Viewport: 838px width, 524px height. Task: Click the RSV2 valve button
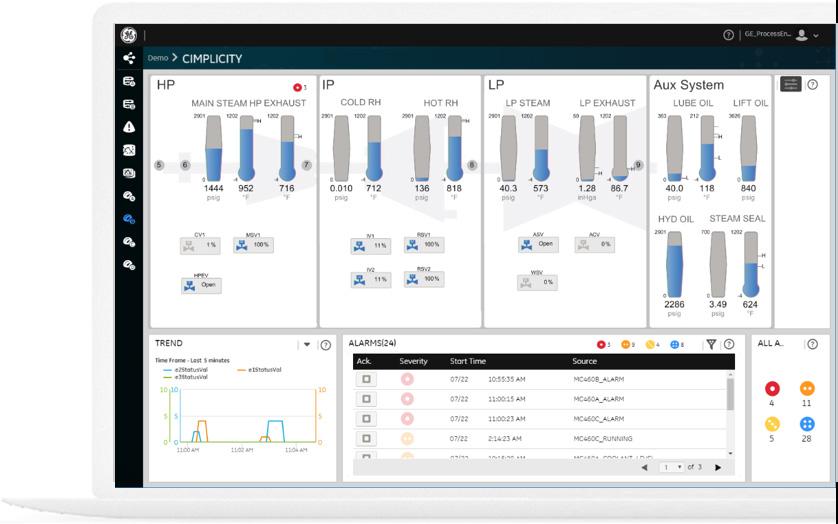[424, 279]
